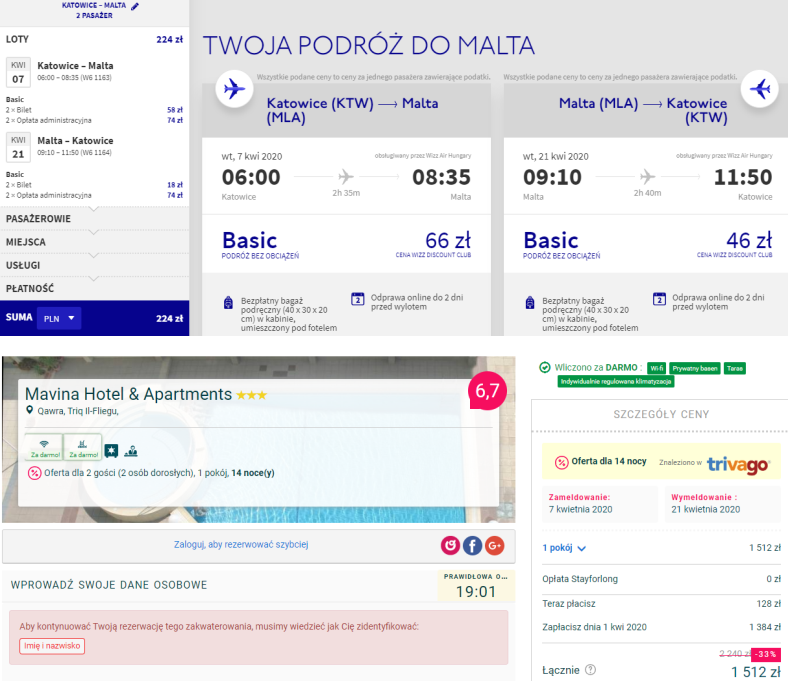Click the 46 zł return price
Image resolution: width=788 pixels, height=682 pixels.
[749, 240]
